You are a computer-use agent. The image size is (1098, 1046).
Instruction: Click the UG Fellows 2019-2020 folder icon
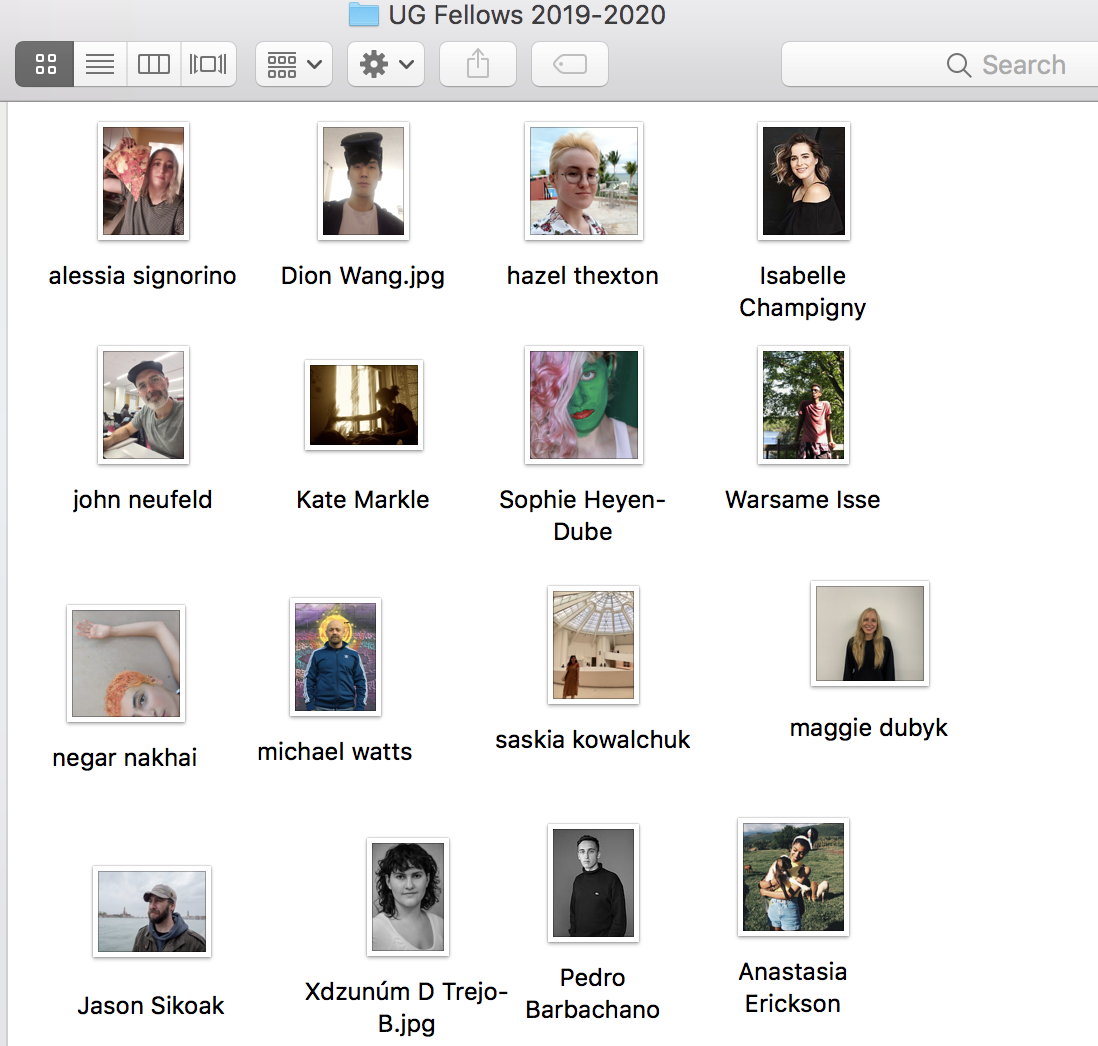[x=363, y=15]
